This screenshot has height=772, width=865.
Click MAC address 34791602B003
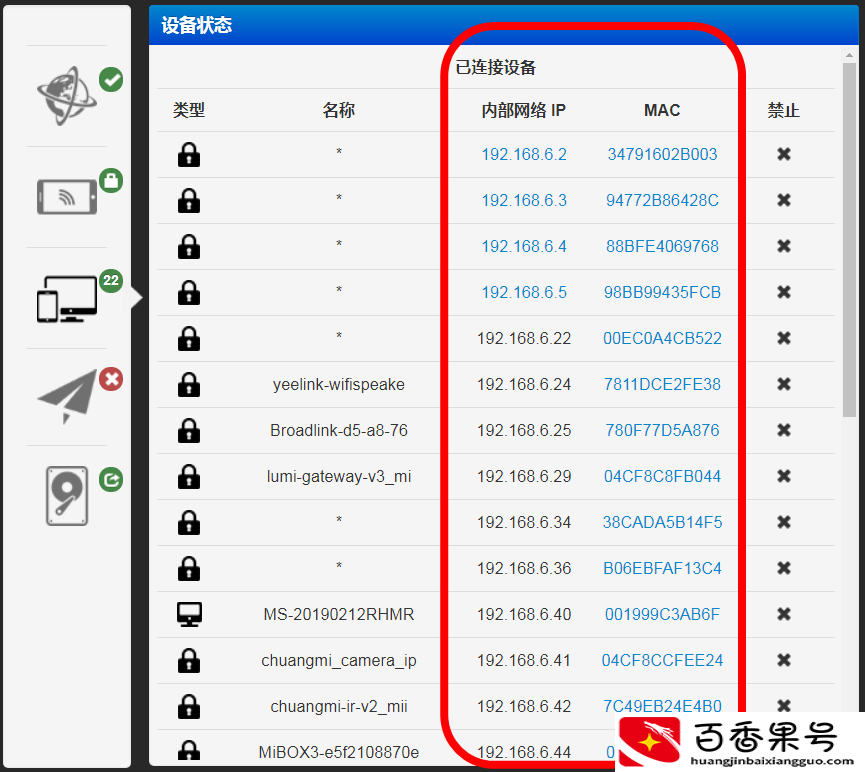662,154
